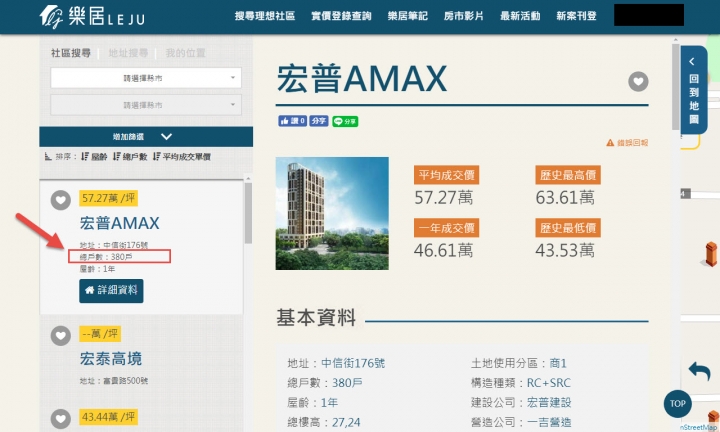Open 房市影片 in the navigation menu
This screenshot has height=432, width=720.
click(464, 16)
